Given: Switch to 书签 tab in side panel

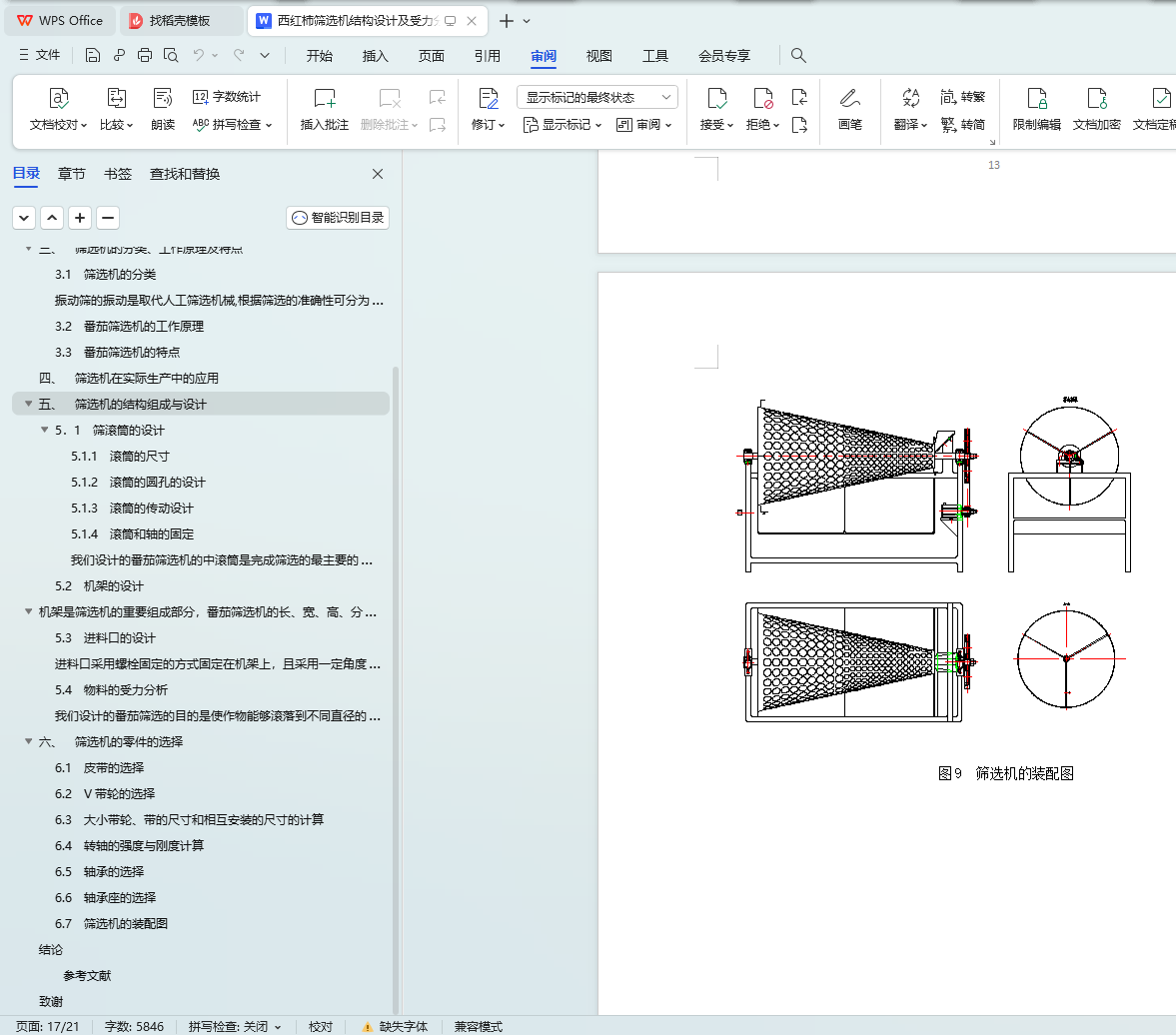Looking at the screenshot, I should click(x=118, y=174).
